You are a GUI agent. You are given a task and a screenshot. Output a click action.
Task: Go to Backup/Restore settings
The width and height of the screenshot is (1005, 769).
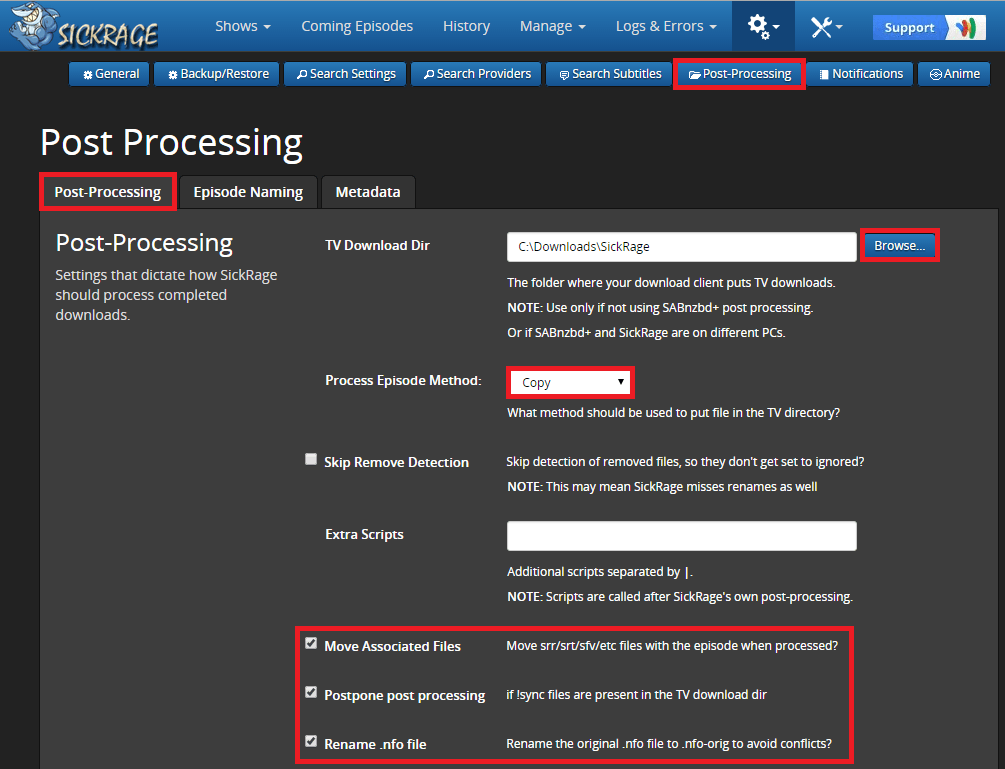(x=218, y=74)
